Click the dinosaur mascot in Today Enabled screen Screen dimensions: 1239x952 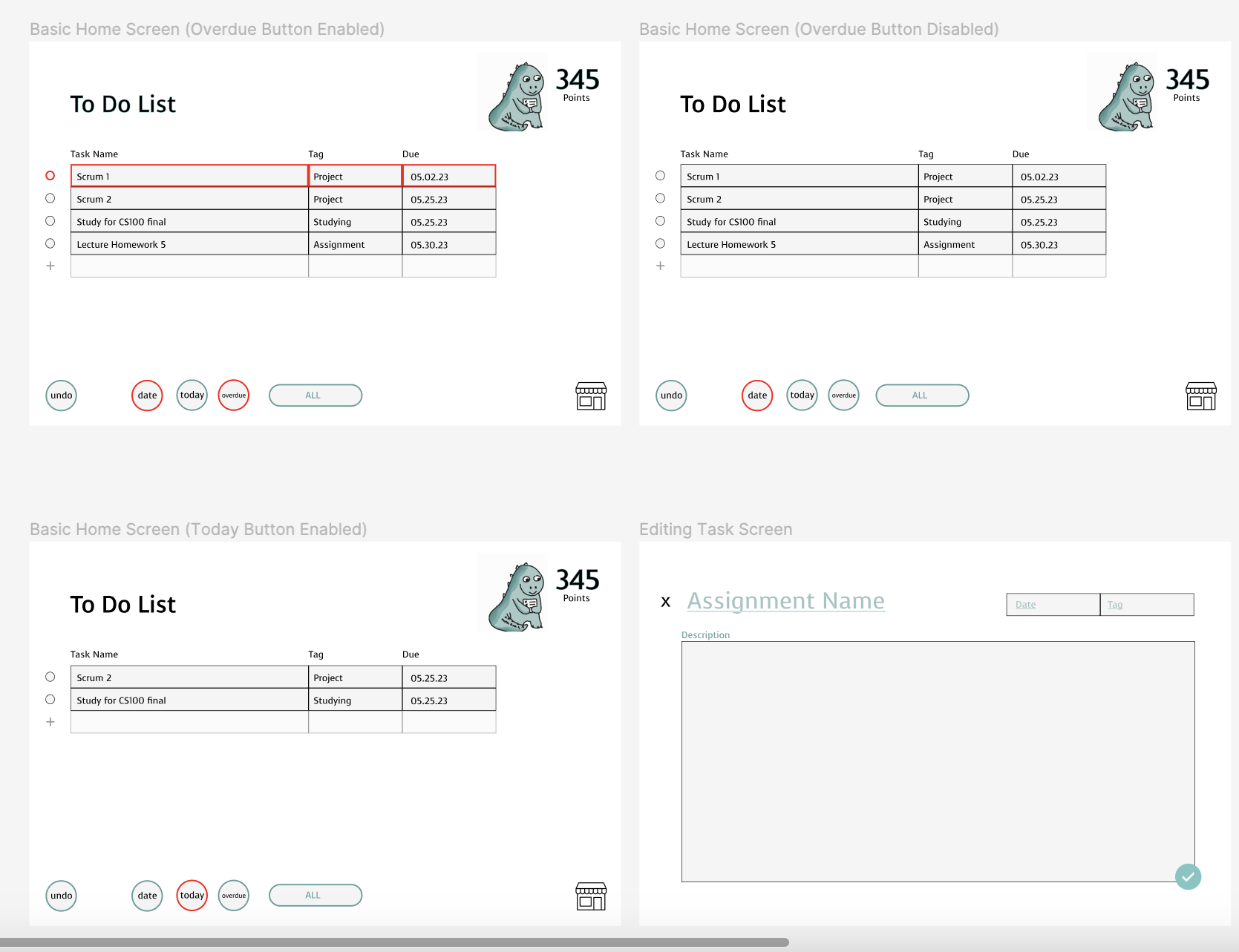point(517,597)
